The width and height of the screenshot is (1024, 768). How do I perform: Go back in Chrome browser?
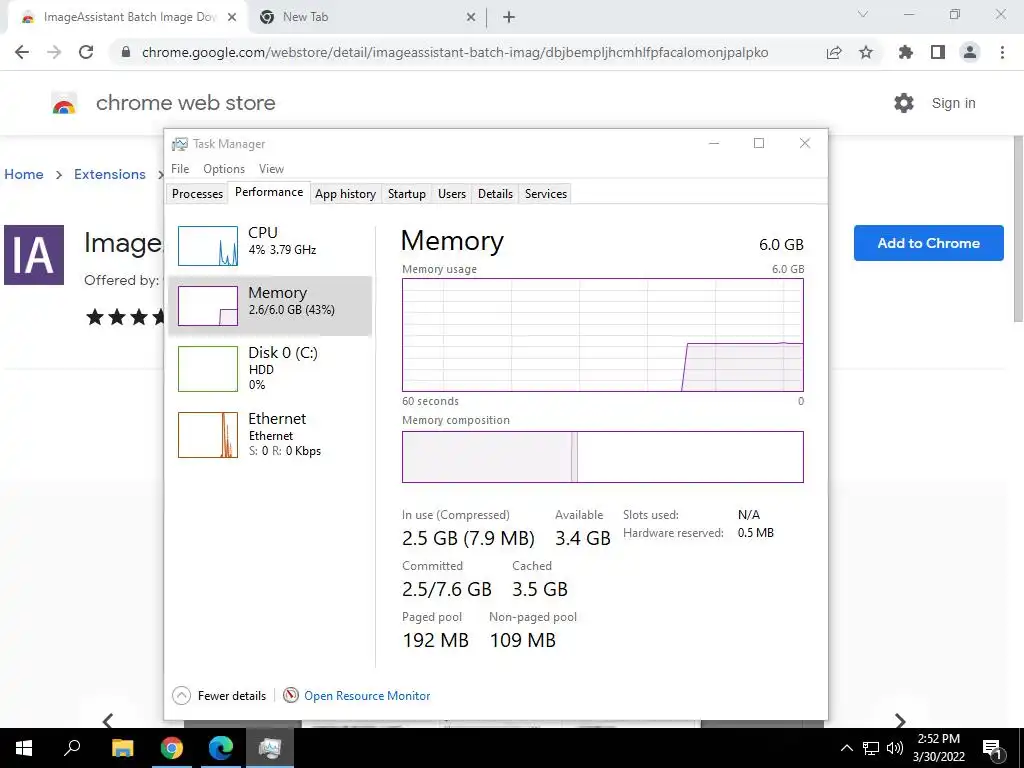click(x=22, y=52)
